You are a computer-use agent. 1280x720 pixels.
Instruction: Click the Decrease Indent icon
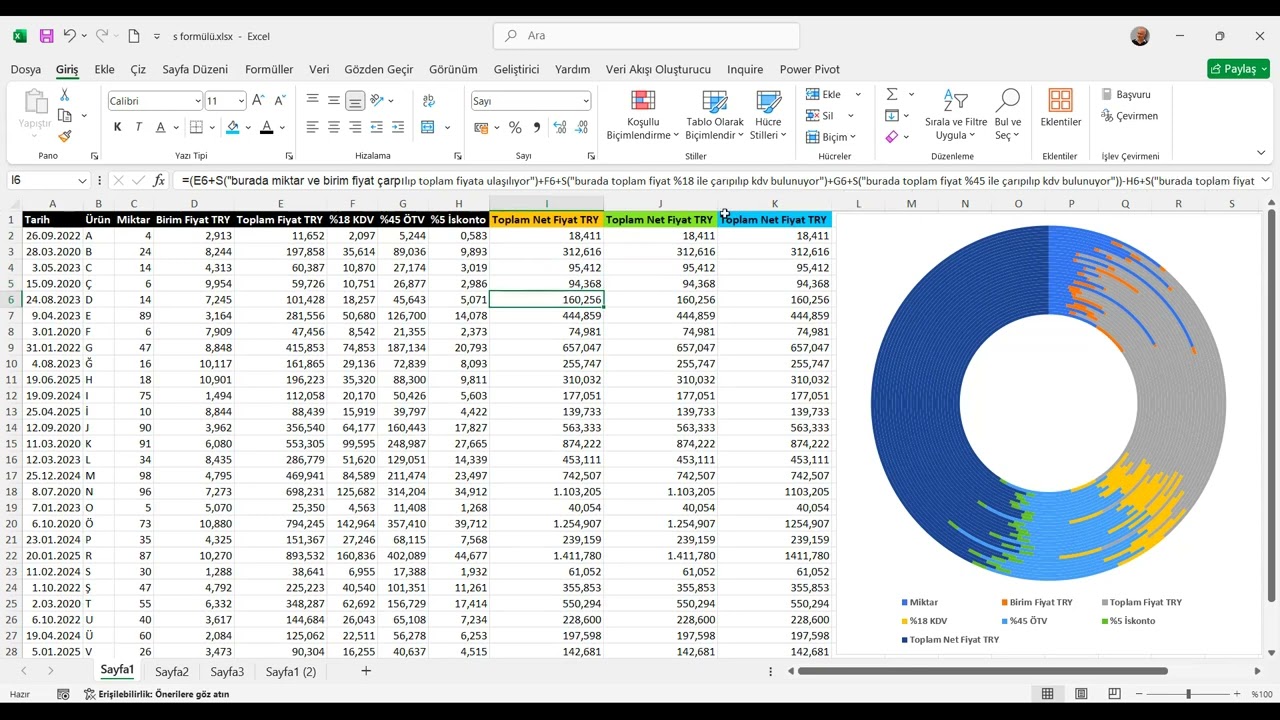point(377,127)
